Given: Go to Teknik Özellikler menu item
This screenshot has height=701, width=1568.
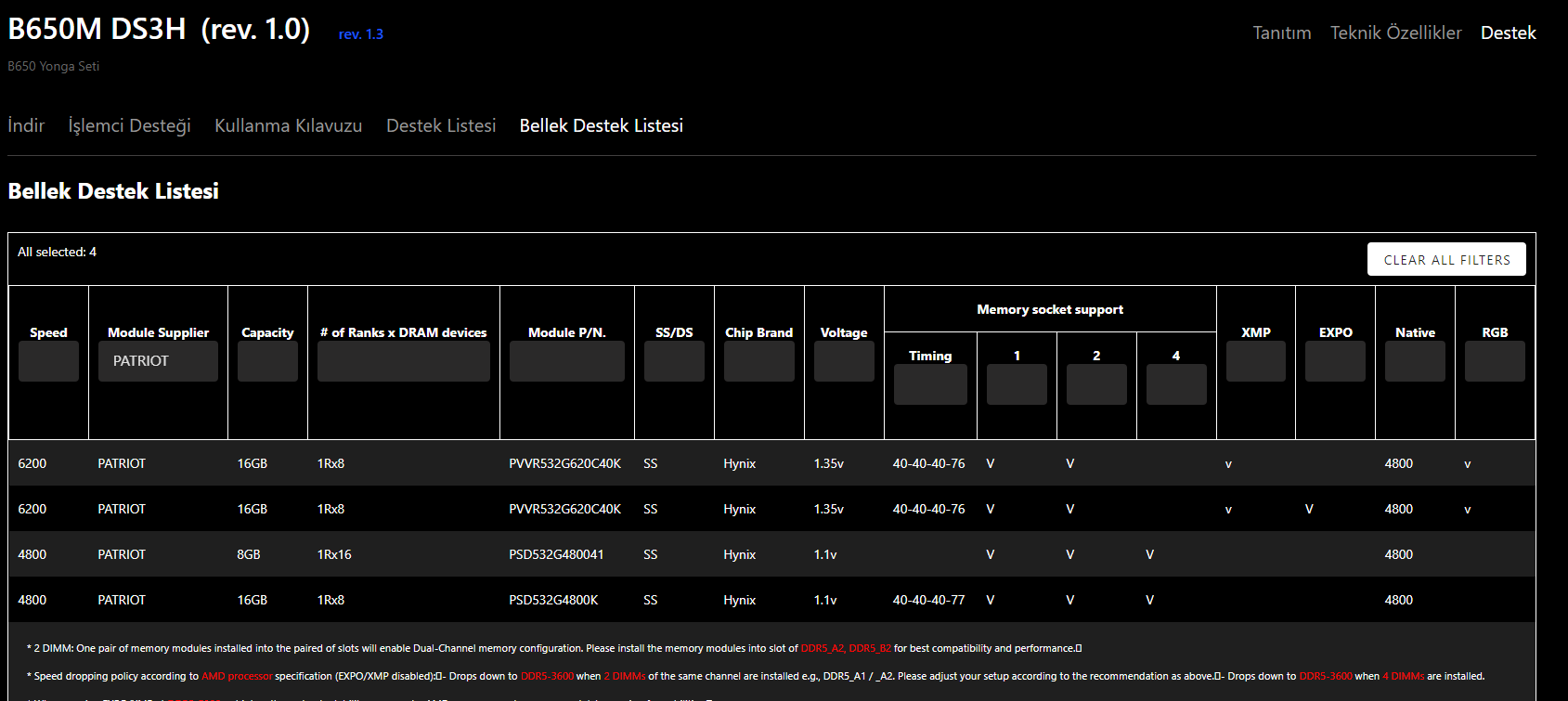Looking at the screenshot, I should click(1396, 32).
